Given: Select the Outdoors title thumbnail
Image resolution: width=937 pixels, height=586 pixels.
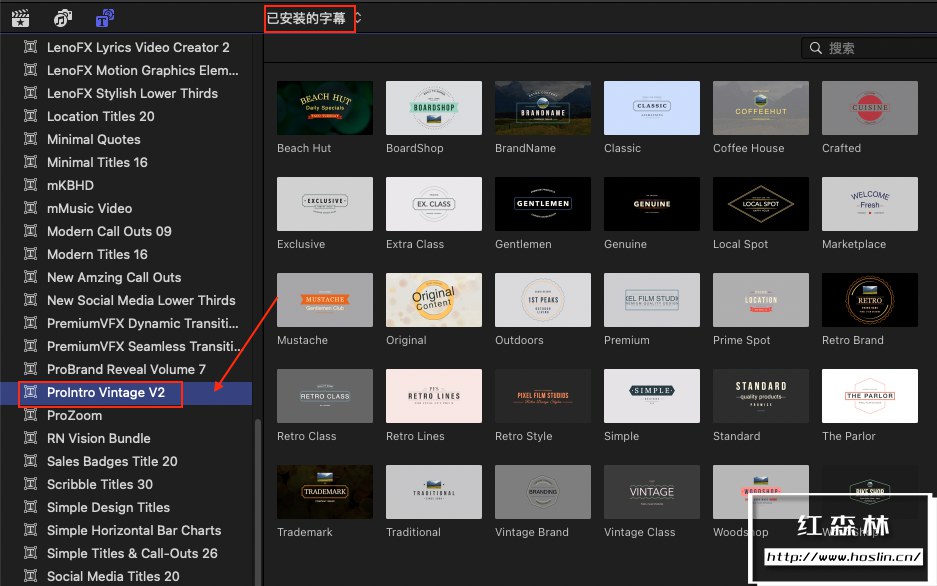Looking at the screenshot, I should coord(543,300).
